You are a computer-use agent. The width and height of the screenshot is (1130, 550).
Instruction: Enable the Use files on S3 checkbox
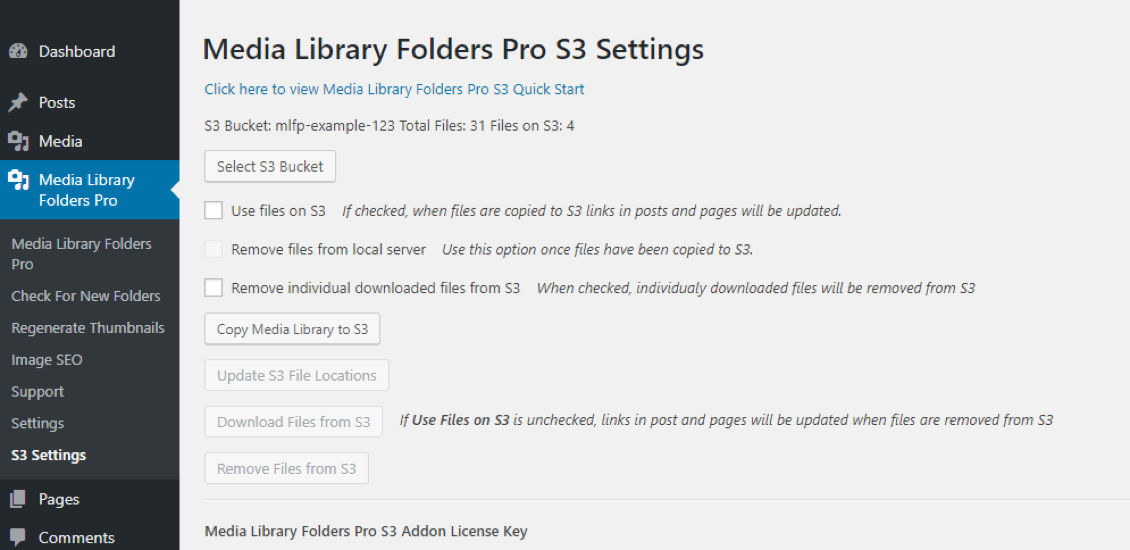tap(213, 210)
